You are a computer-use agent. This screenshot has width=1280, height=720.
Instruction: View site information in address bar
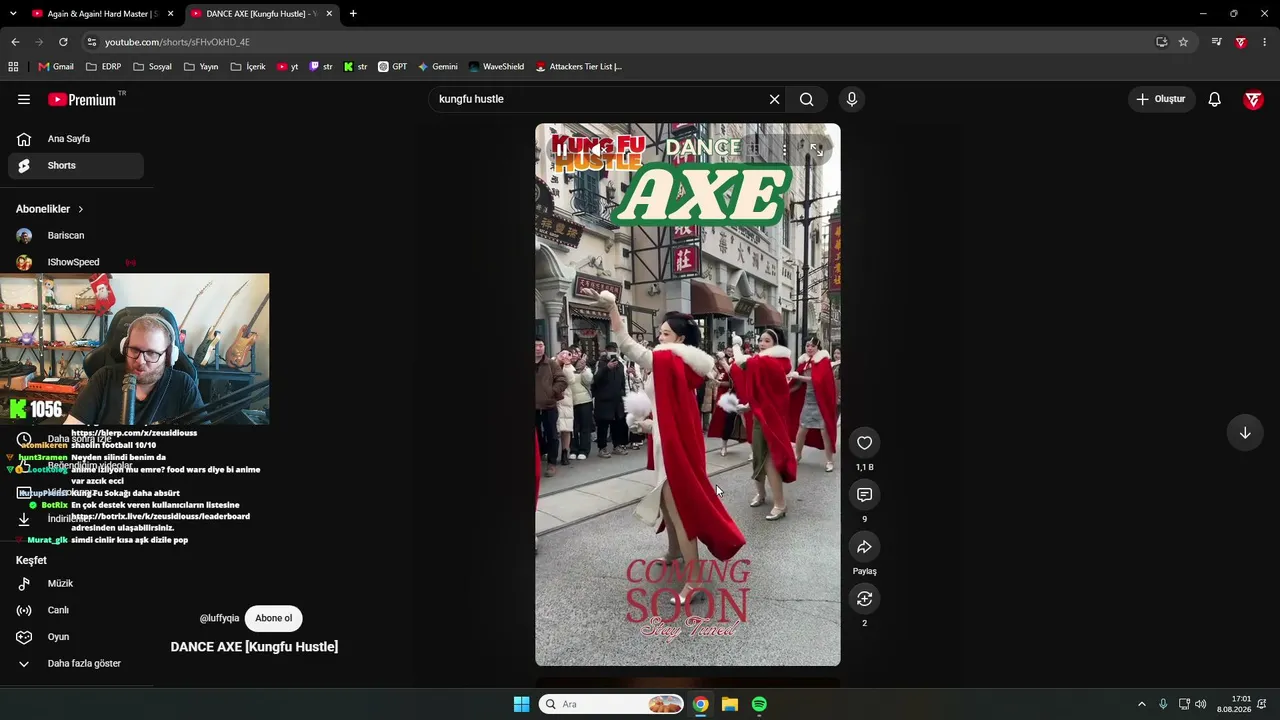(x=92, y=42)
